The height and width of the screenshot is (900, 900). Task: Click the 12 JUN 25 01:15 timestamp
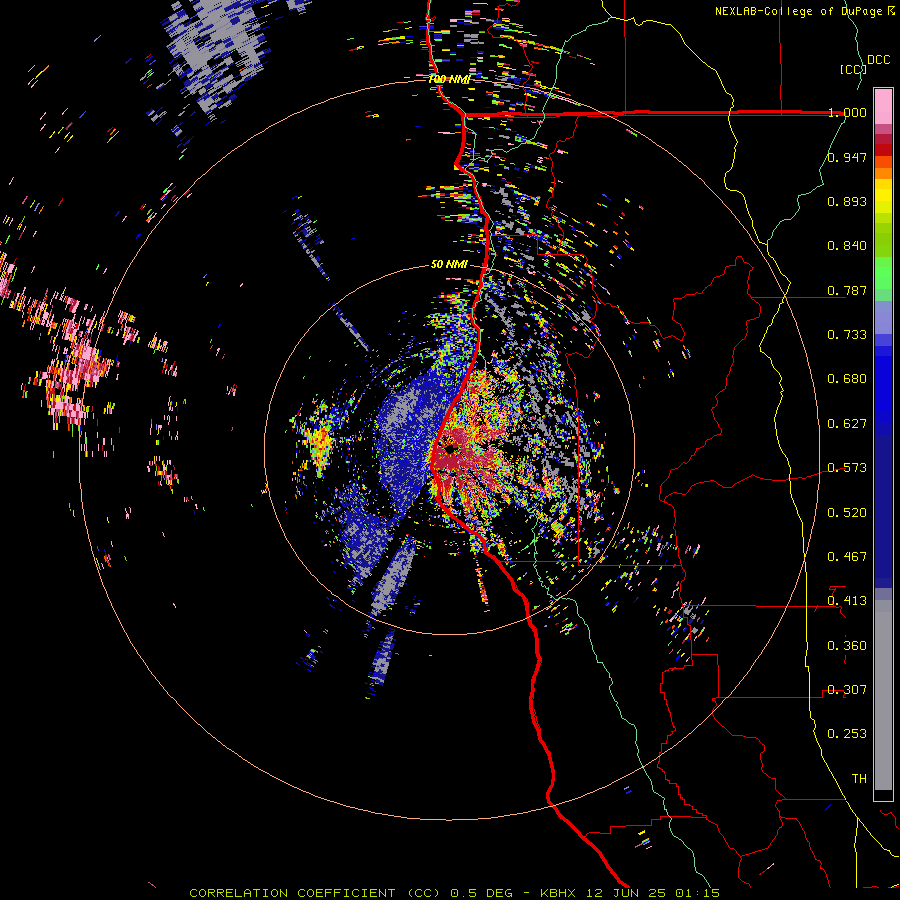pyautogui.click(x=653, y=893)
